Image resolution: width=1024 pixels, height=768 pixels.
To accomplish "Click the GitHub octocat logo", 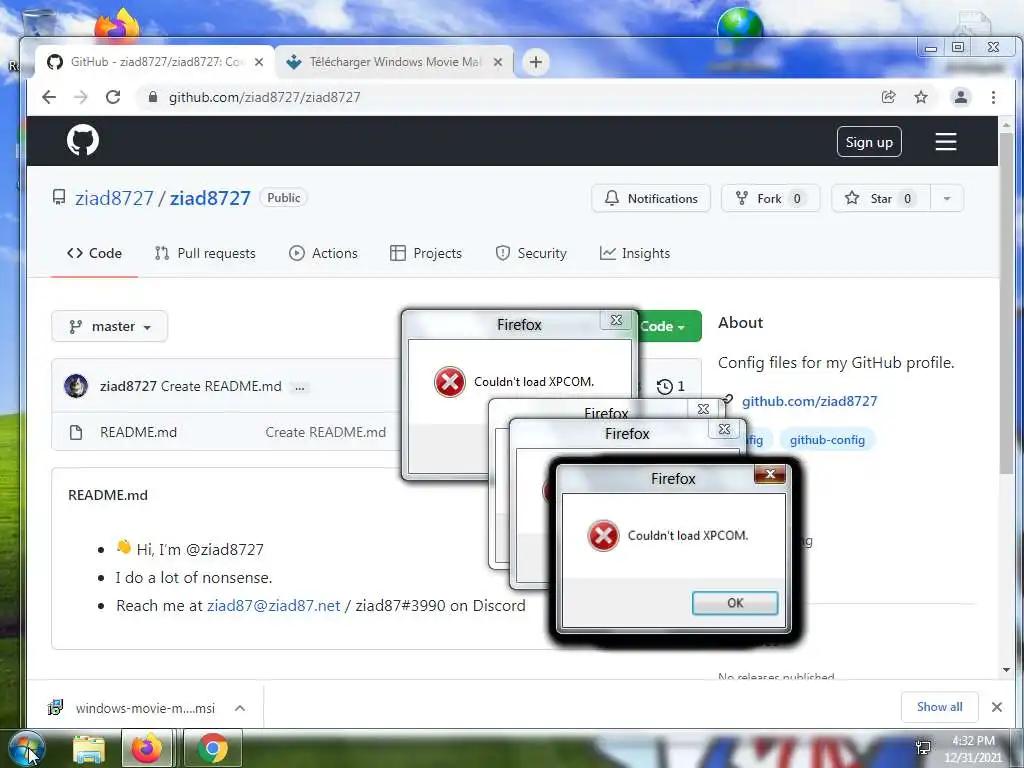I will 83,140.
